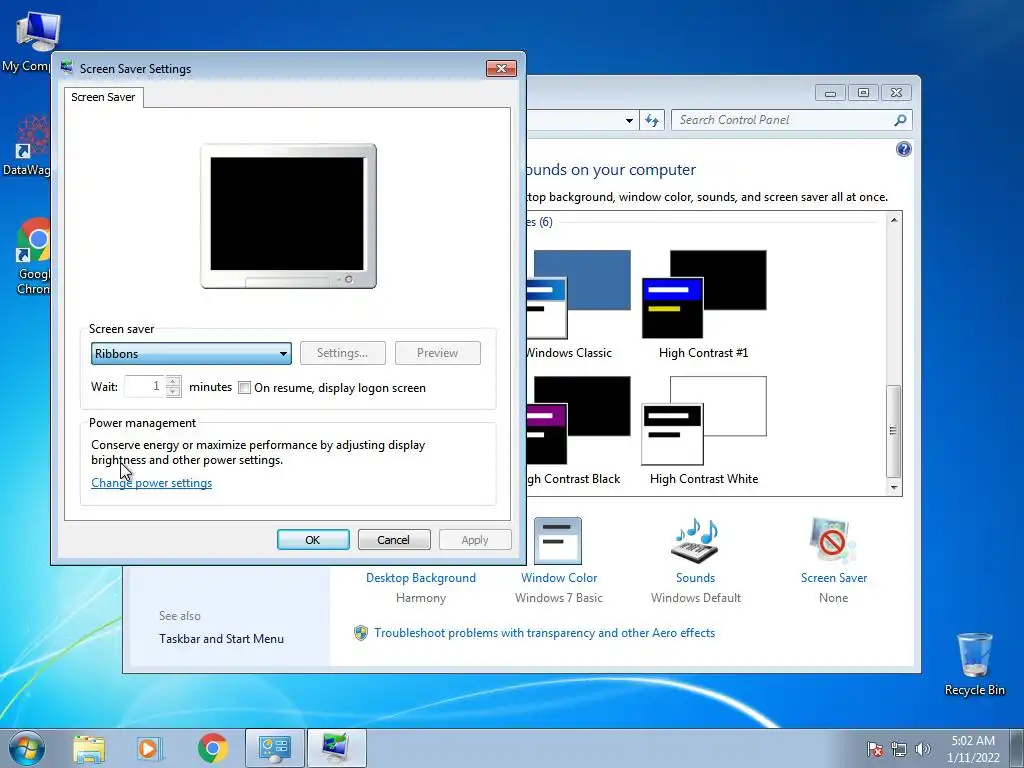Select the Screen Saver tab
Image resolution: width=1024 pixels, height=768 pixels.
[103, 97]
